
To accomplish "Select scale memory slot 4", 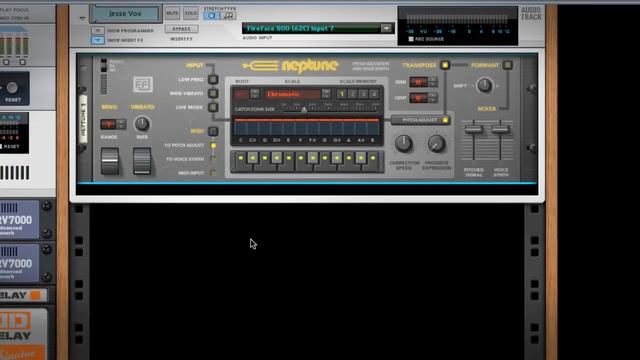I will tap(374, 94).
